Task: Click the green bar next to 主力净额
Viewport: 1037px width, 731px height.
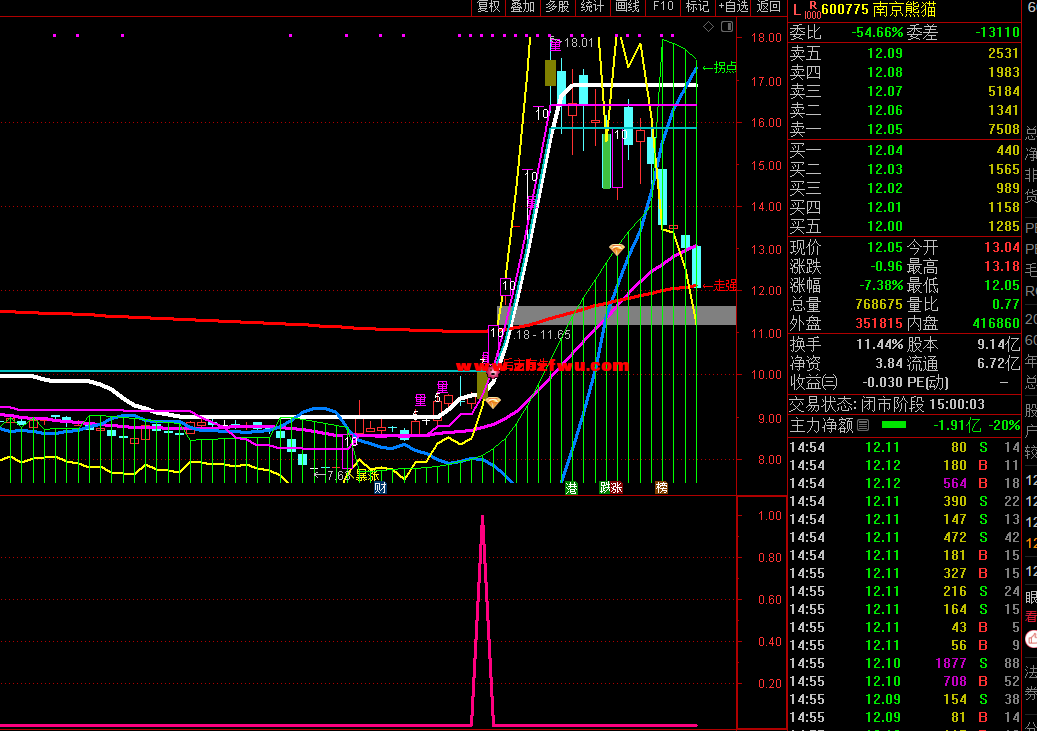Action: [893, 425]
